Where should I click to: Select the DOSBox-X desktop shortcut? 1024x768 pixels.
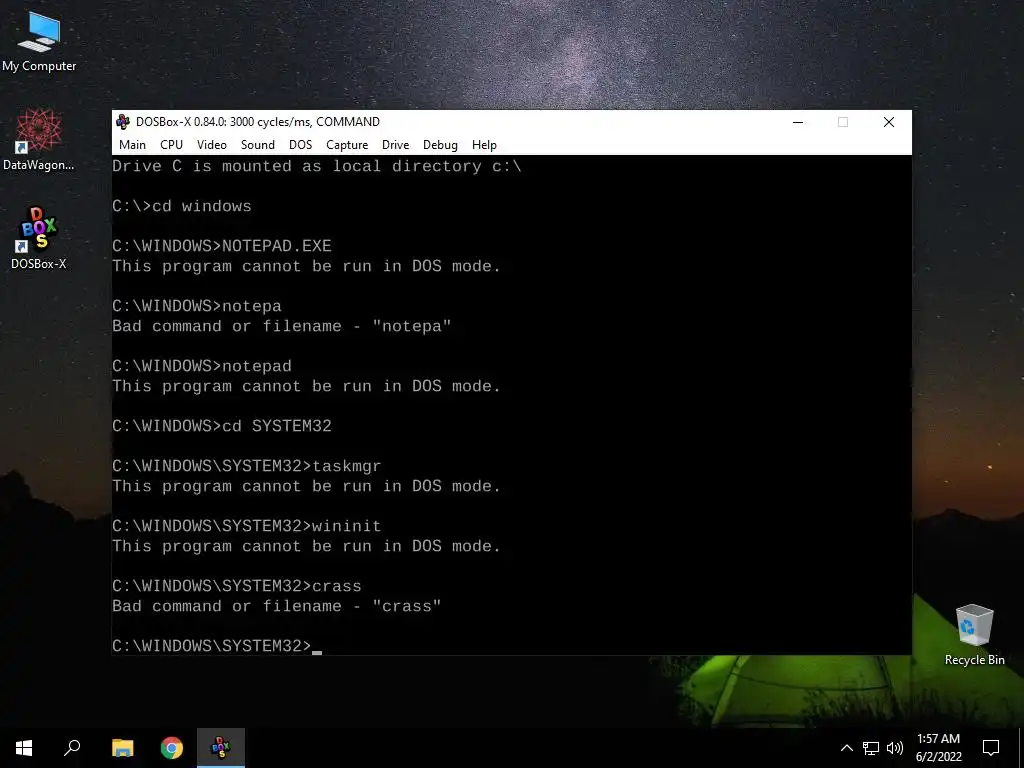(x=39, y=238)
